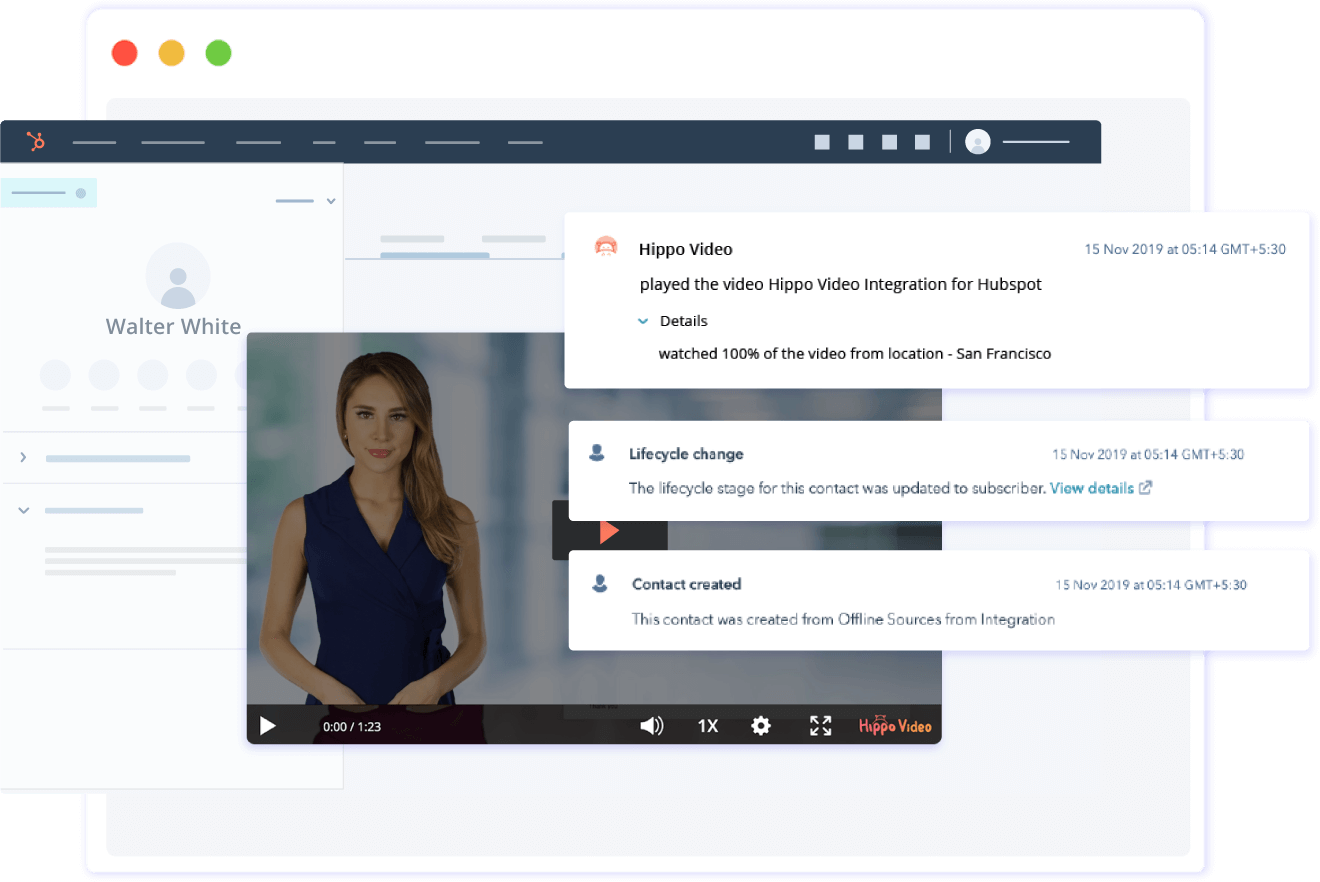The width and height of the screenshot is (1320, 882).
Task: Open the dropdown at top of the contact panel
Action: click(x=331, y=200)
